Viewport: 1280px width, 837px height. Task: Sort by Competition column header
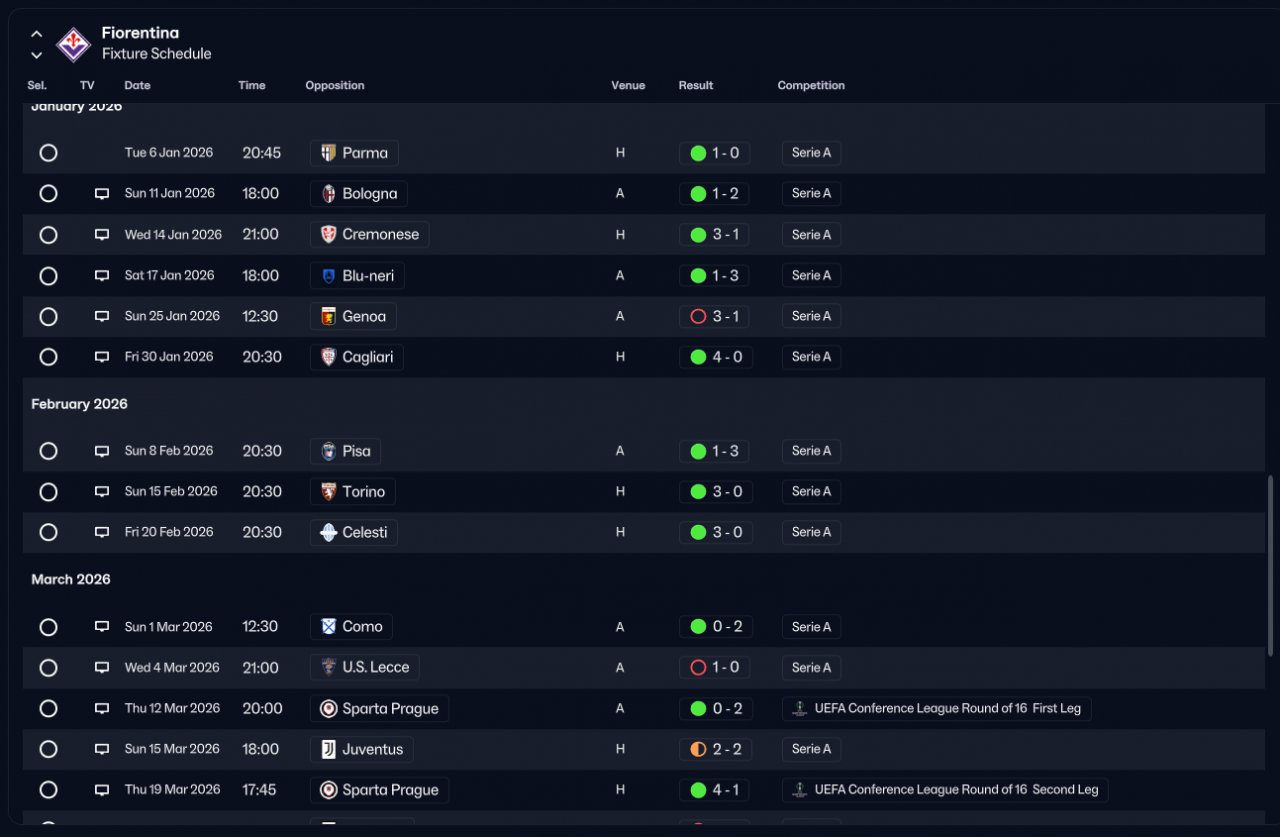pyautogui.click(x=811, y=85)
